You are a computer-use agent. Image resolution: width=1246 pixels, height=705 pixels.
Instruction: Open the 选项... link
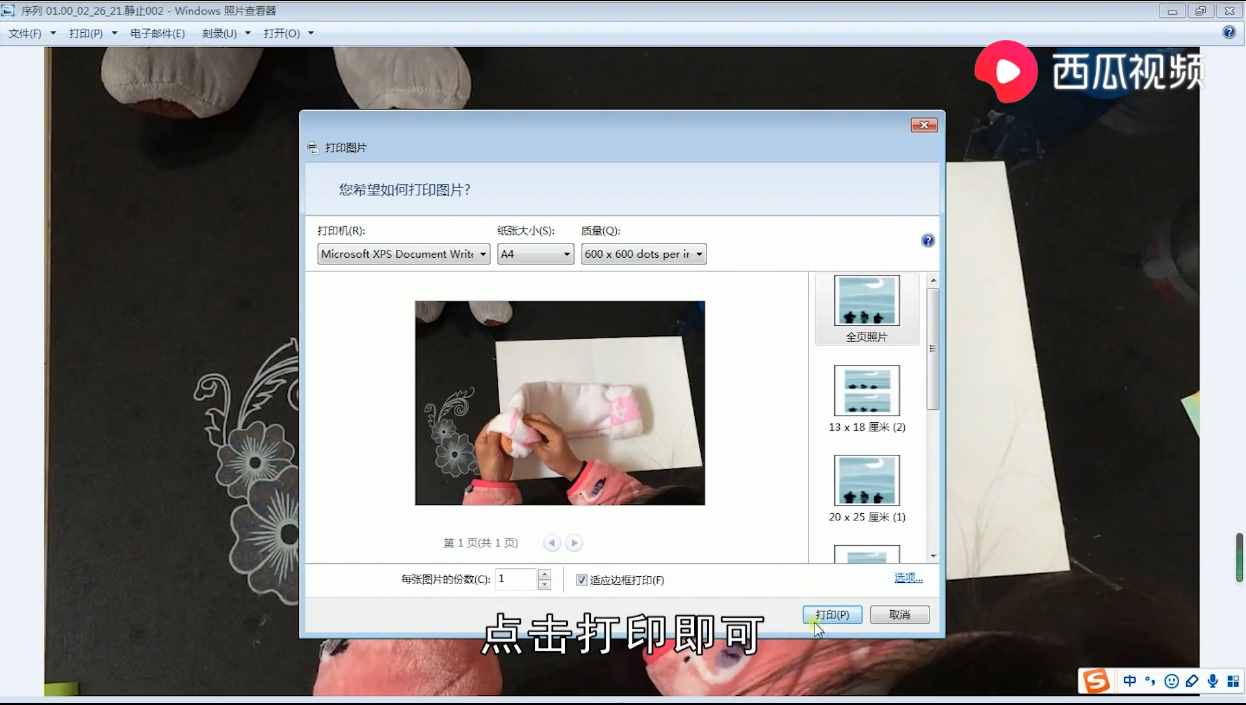tap(908, 578)
